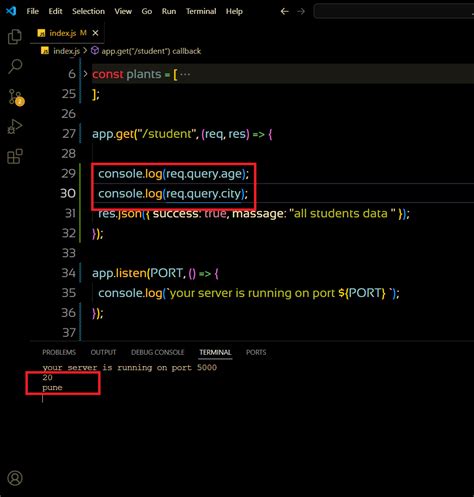The image size is (474, 497).
Task: Click the 'your server is running' template string on line 35
Action: click(x=280, y=293)
